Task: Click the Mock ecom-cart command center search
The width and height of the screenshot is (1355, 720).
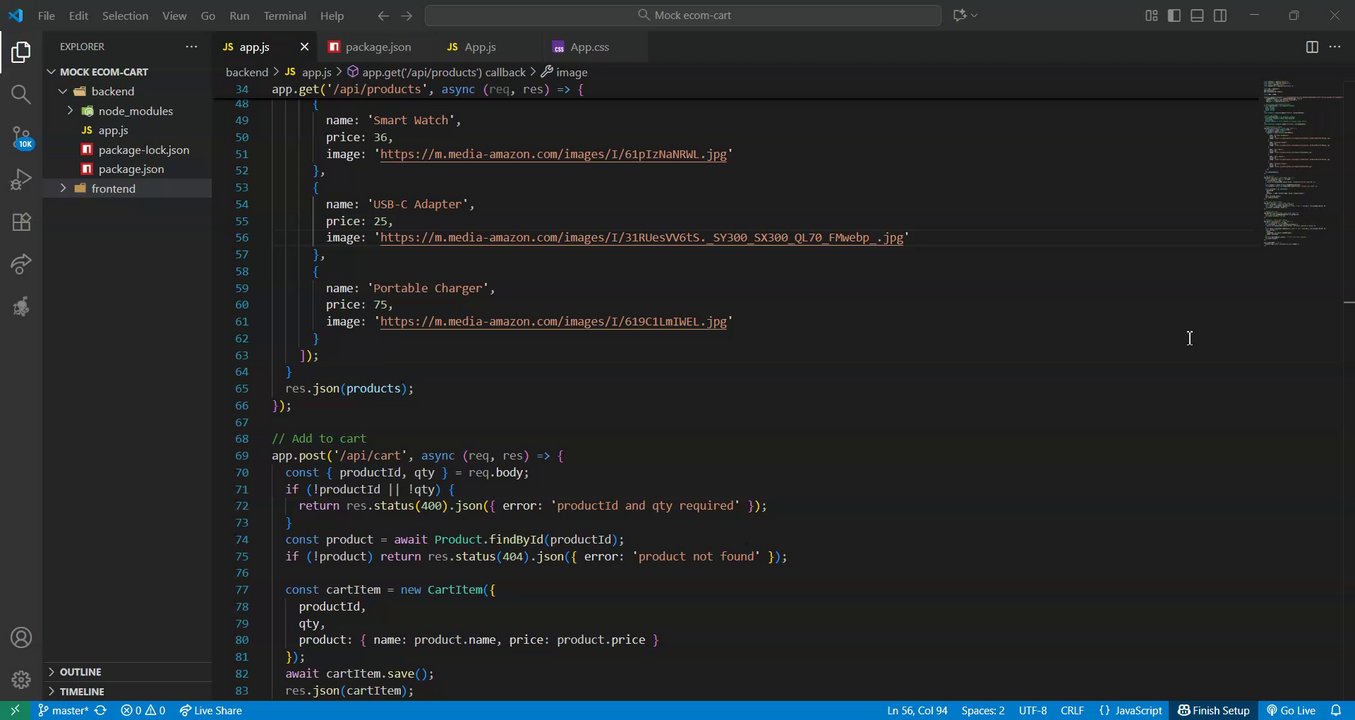Action: point(683,16)
